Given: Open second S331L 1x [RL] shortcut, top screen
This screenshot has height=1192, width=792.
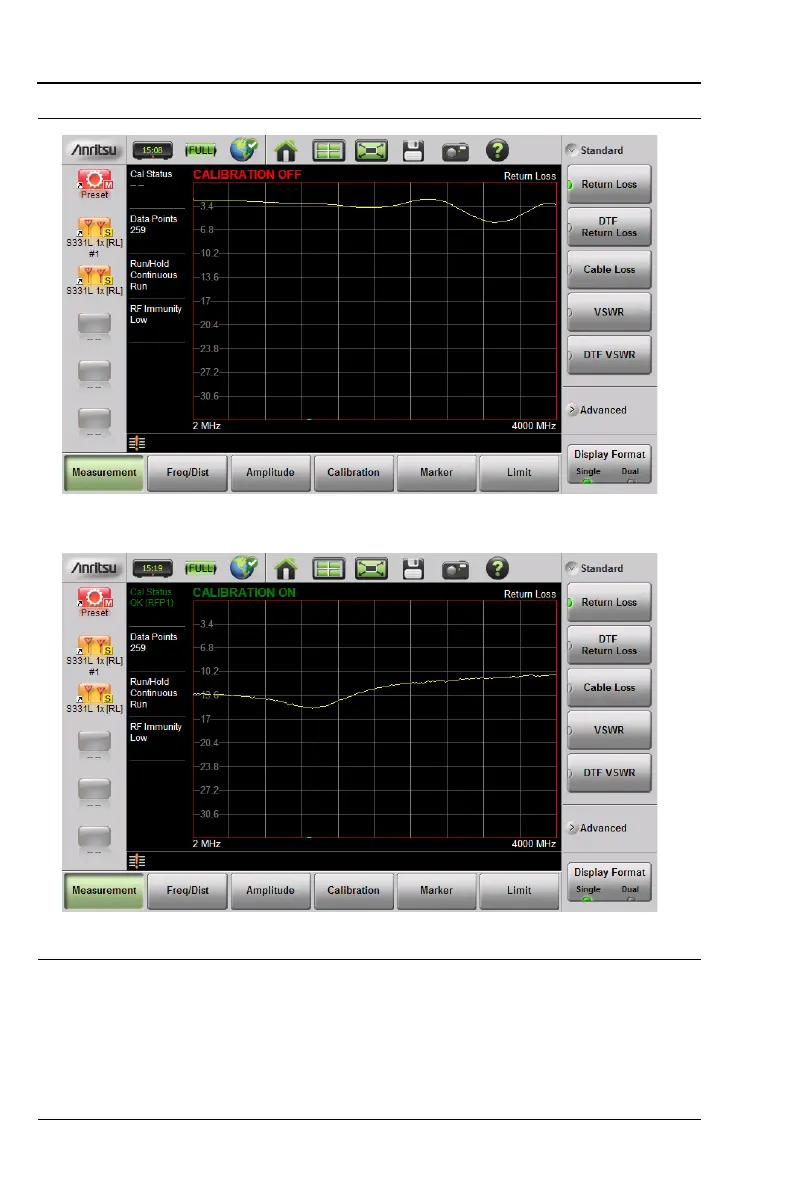Looking at the screenshot, I should [94, 280].
